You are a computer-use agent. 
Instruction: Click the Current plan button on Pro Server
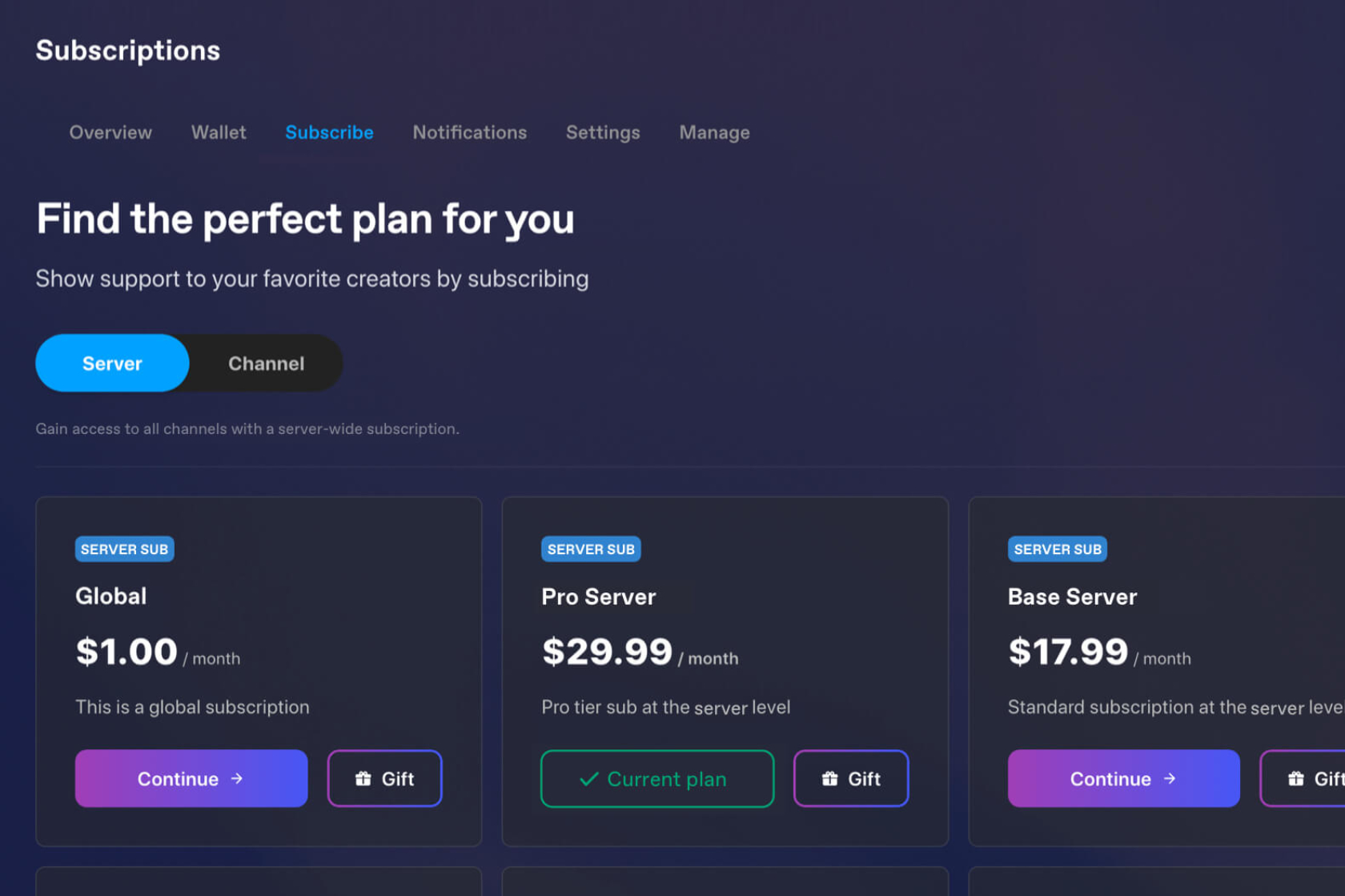tap(657, 778)
